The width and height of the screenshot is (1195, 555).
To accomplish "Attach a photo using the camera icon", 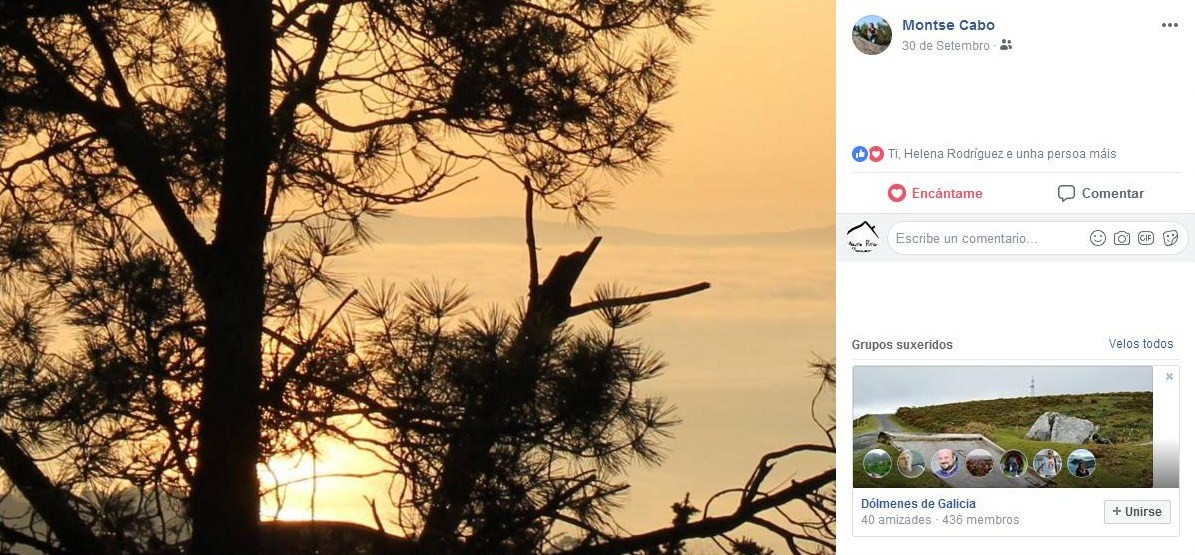I will point(1122,239).
